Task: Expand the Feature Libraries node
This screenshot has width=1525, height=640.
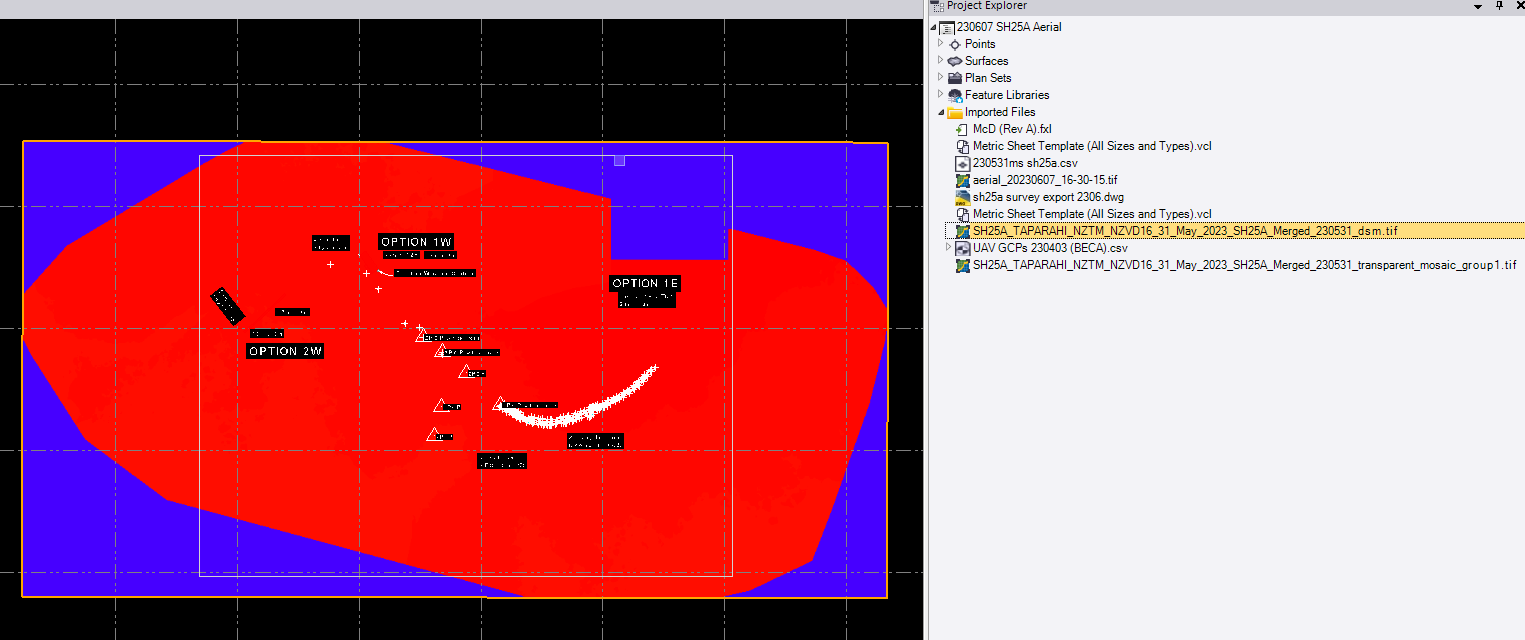Action: click(941, 95)
